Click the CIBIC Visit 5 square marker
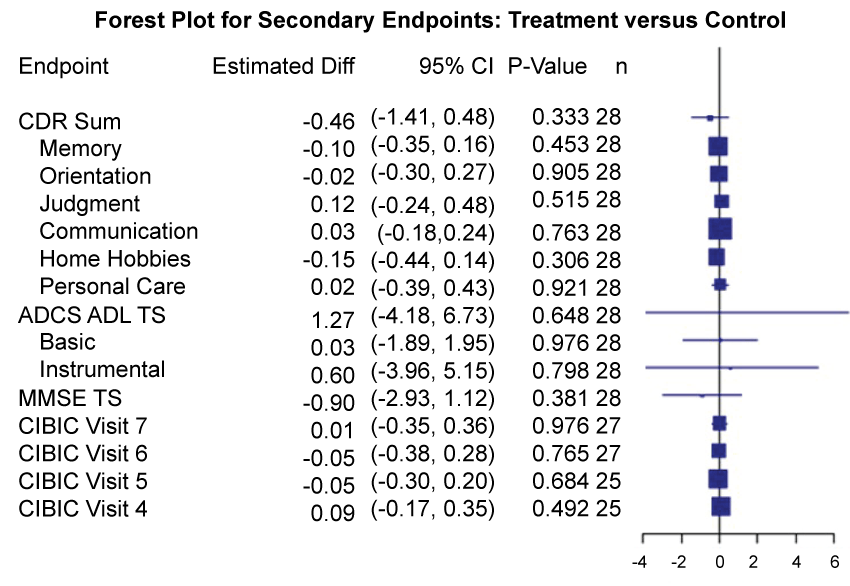 coord(718,478)
